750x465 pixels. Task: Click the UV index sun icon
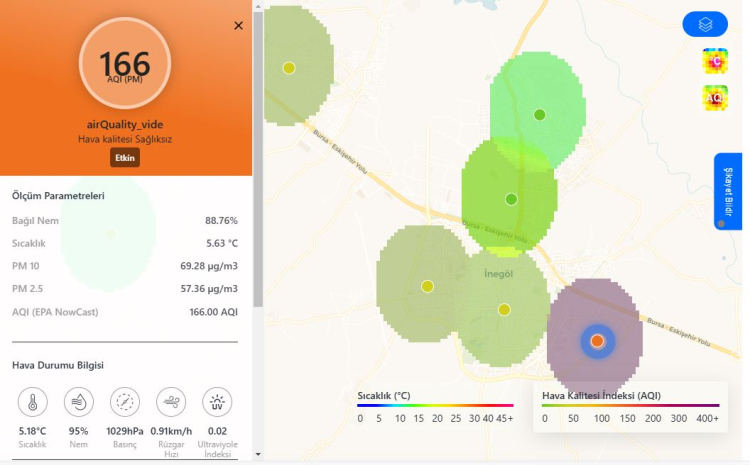click(217, 402)
